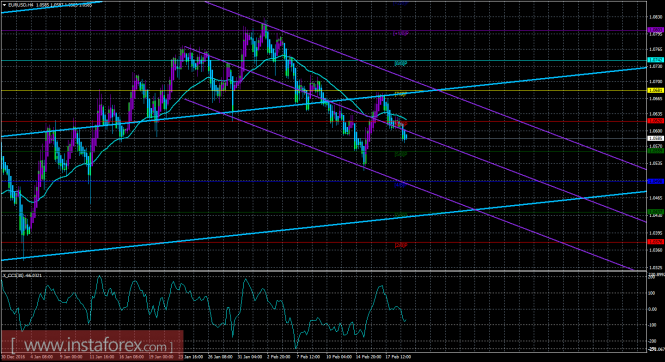
Task: Select the cyan price tag on scale
Action: 655,60
